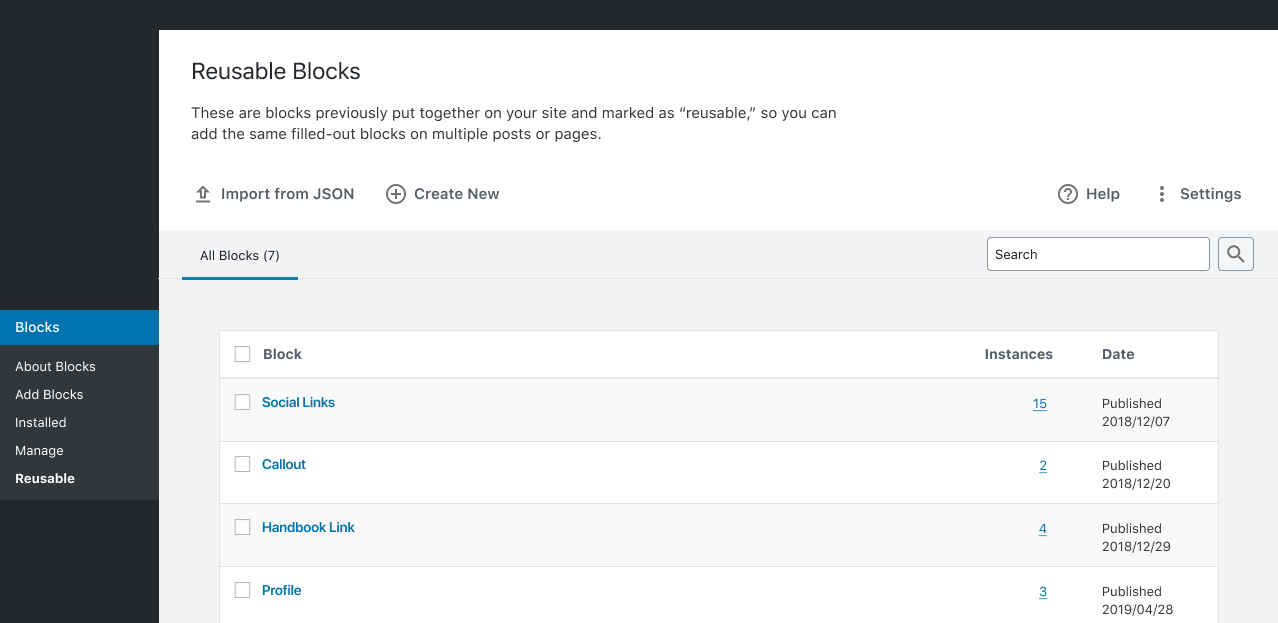Viewport: 1278px width, 623px height.
Task: Open Installed from the sidebar menu
Action: pos(40,422)
